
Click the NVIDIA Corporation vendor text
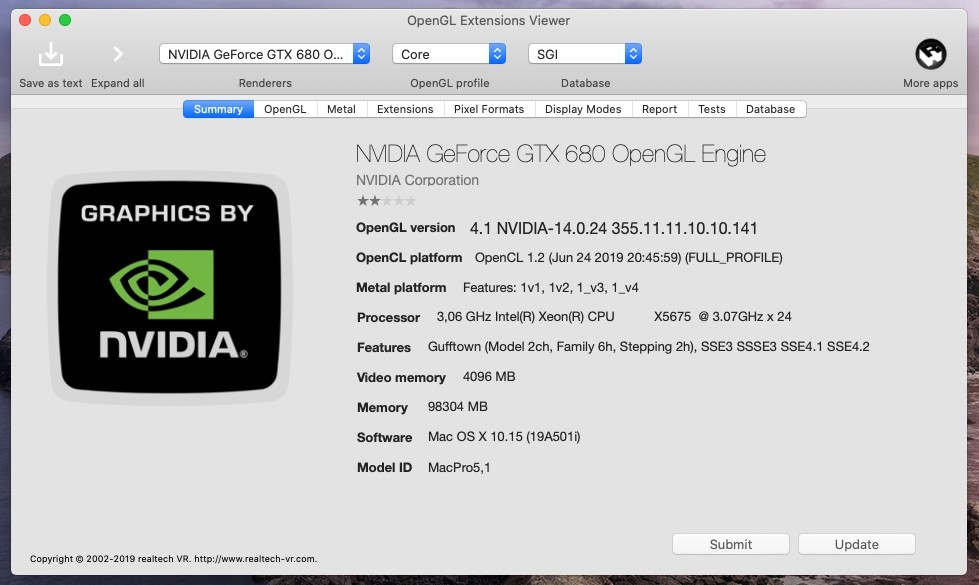417,180
